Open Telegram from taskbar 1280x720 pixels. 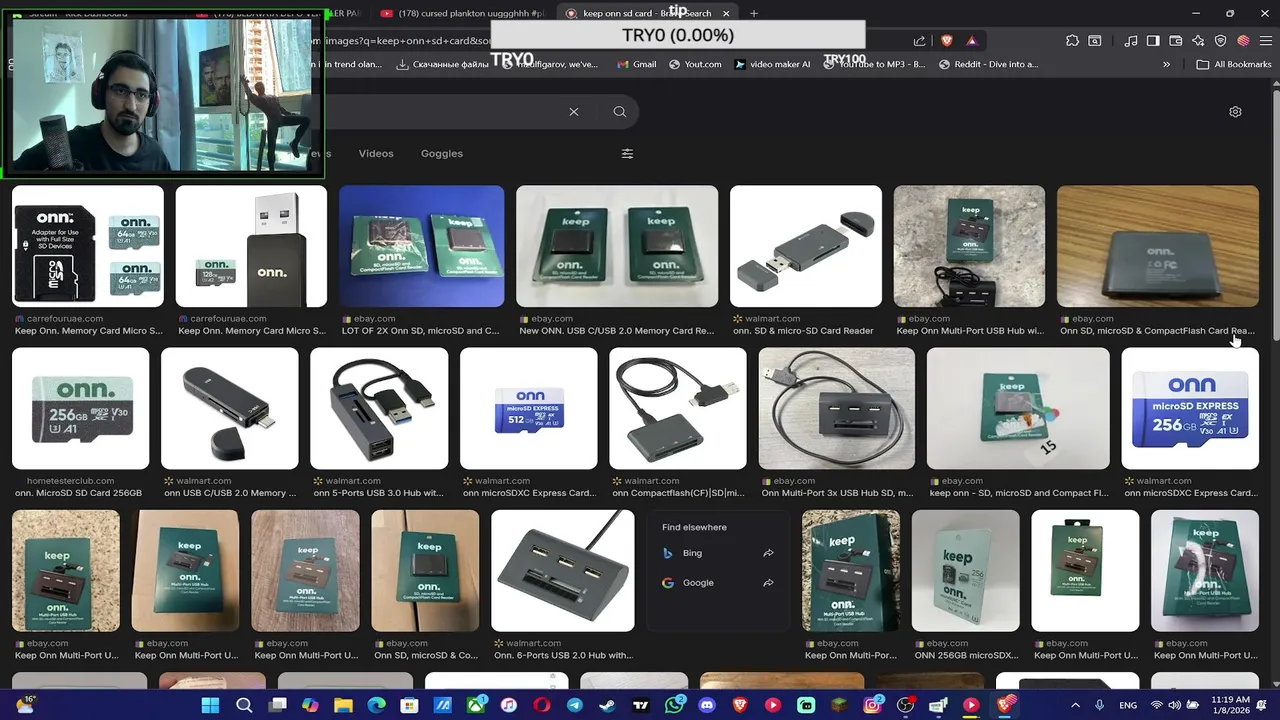(575, 705)
